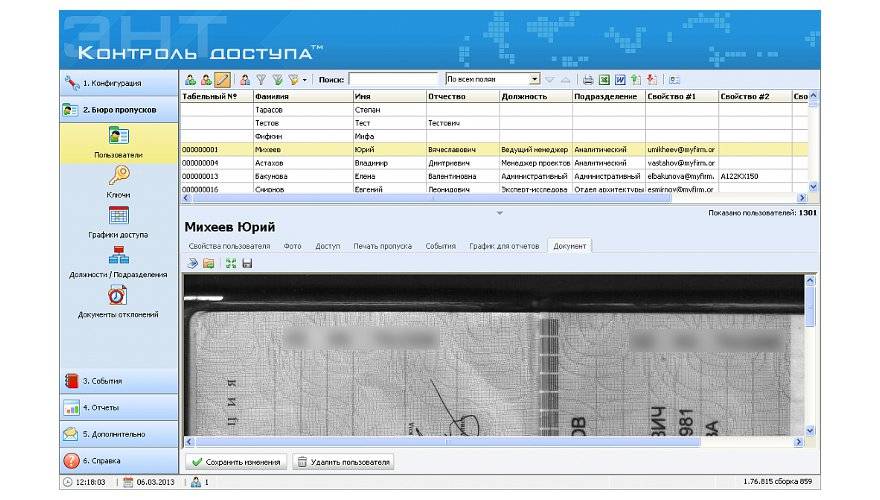Open the Ключи (Keys) section icon

[x=118, y=176]
